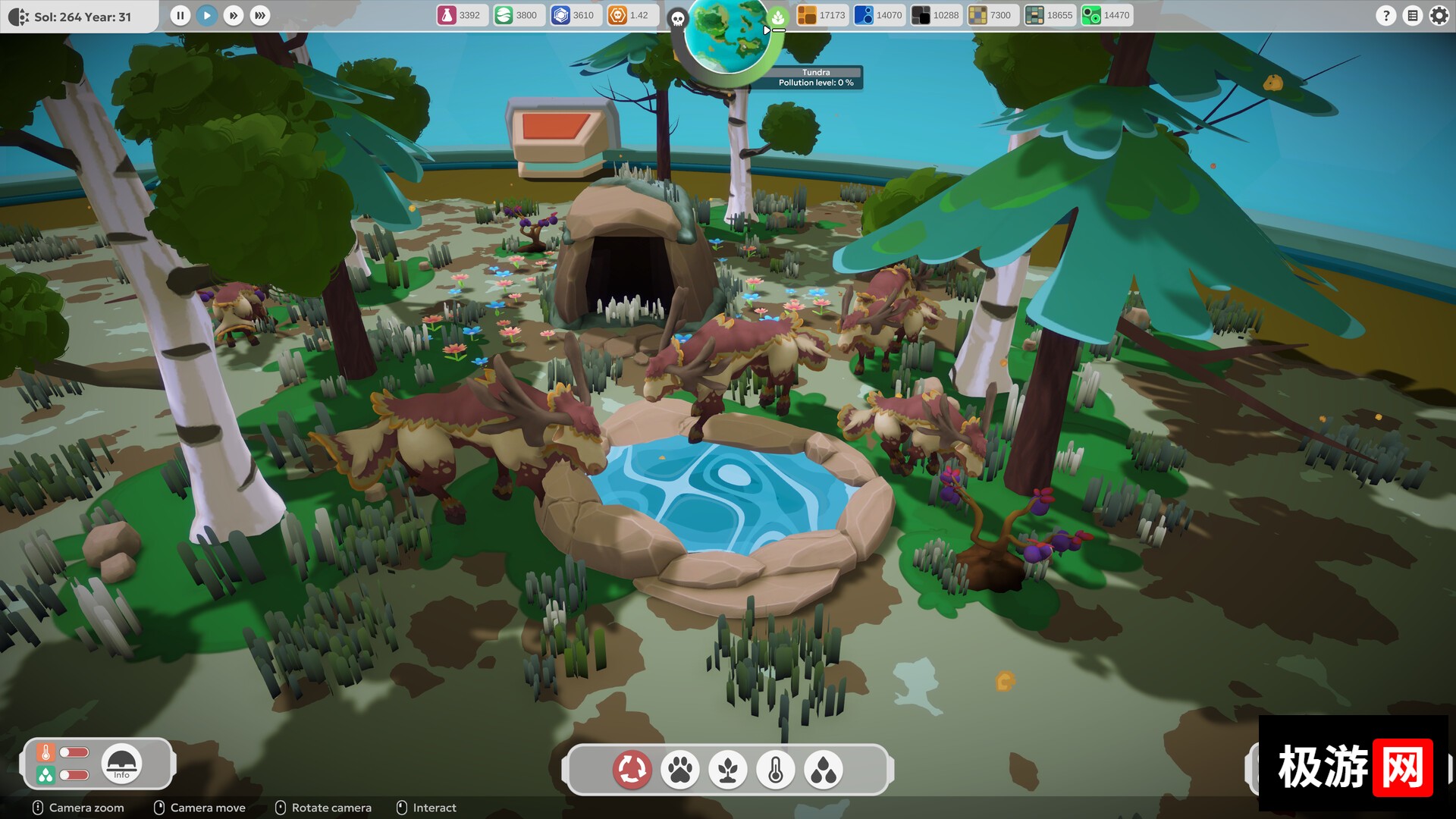Screen dimensions: 1456x819
Task: Set game speed to normal play
Action: click(206, 15)
